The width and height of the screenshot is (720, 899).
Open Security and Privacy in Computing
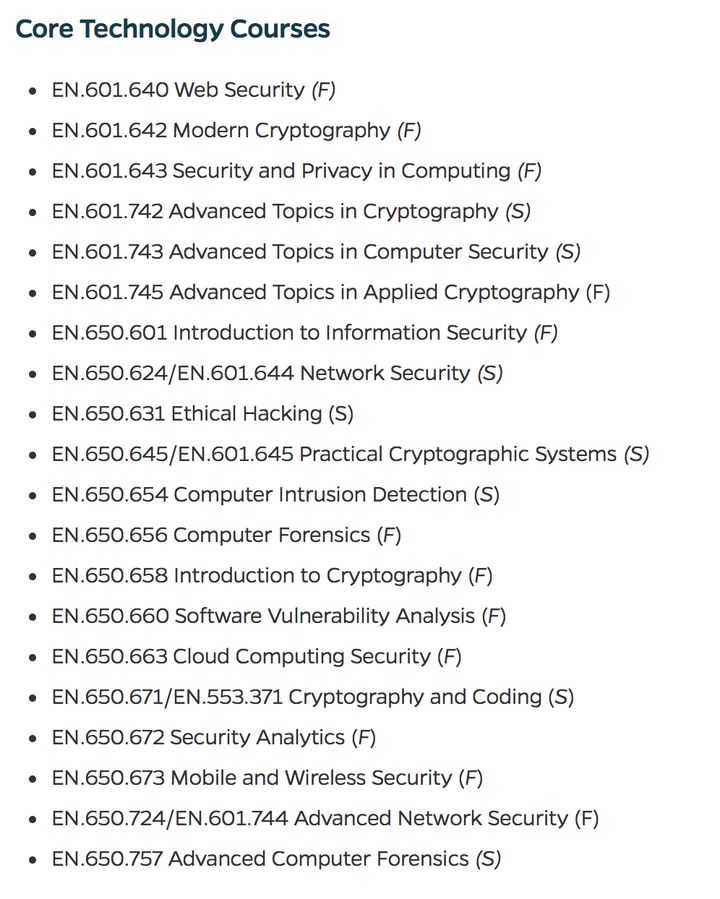tap(296, 171)
